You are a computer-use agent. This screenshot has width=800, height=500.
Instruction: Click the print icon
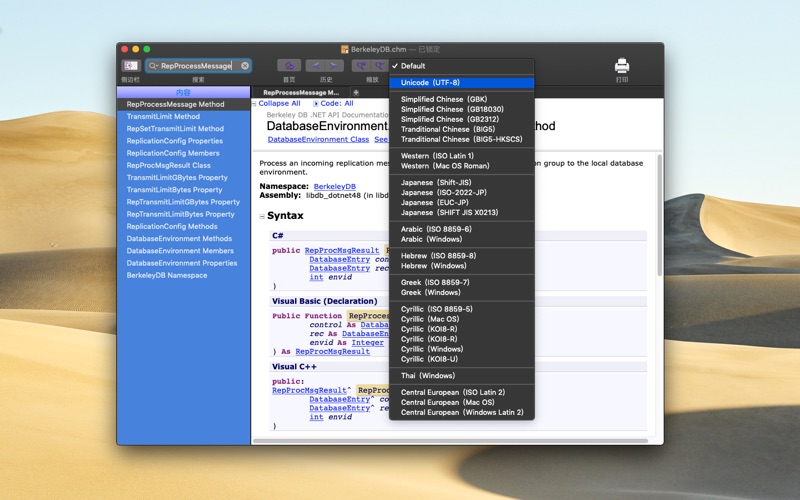(x=621, y=67)
